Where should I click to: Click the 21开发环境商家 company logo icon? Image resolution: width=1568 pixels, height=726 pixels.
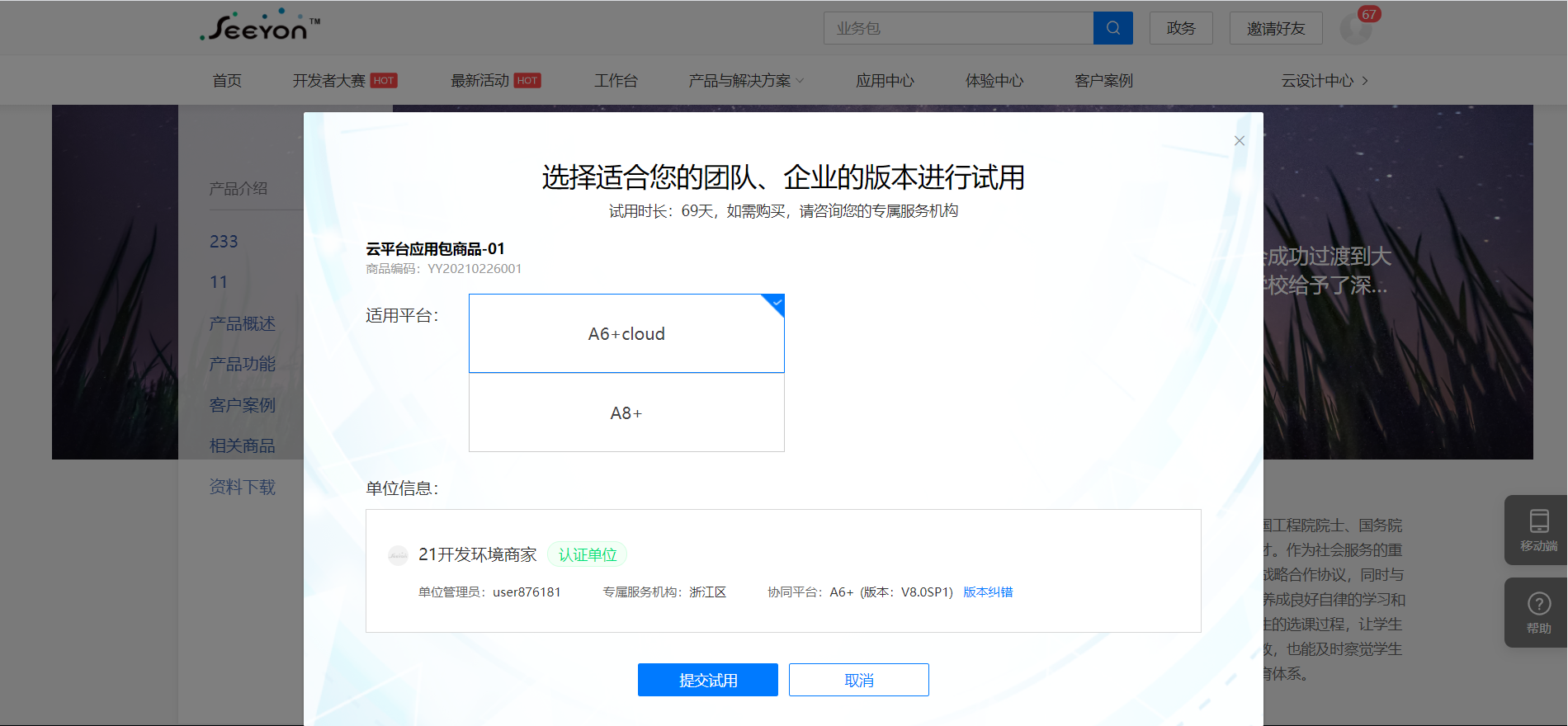coord(398,555)
